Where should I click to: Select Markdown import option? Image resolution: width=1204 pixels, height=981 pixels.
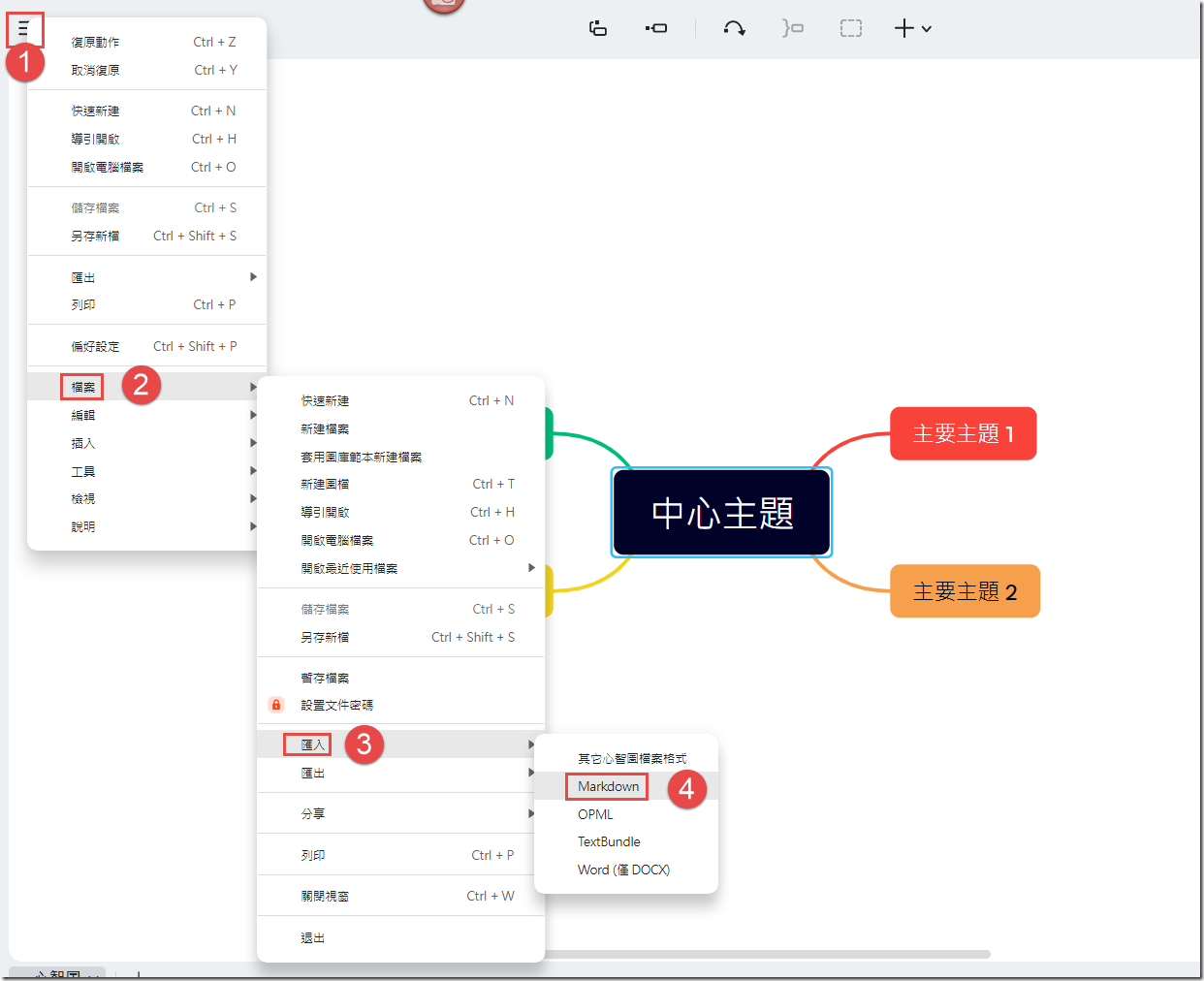tap(626, 786)
